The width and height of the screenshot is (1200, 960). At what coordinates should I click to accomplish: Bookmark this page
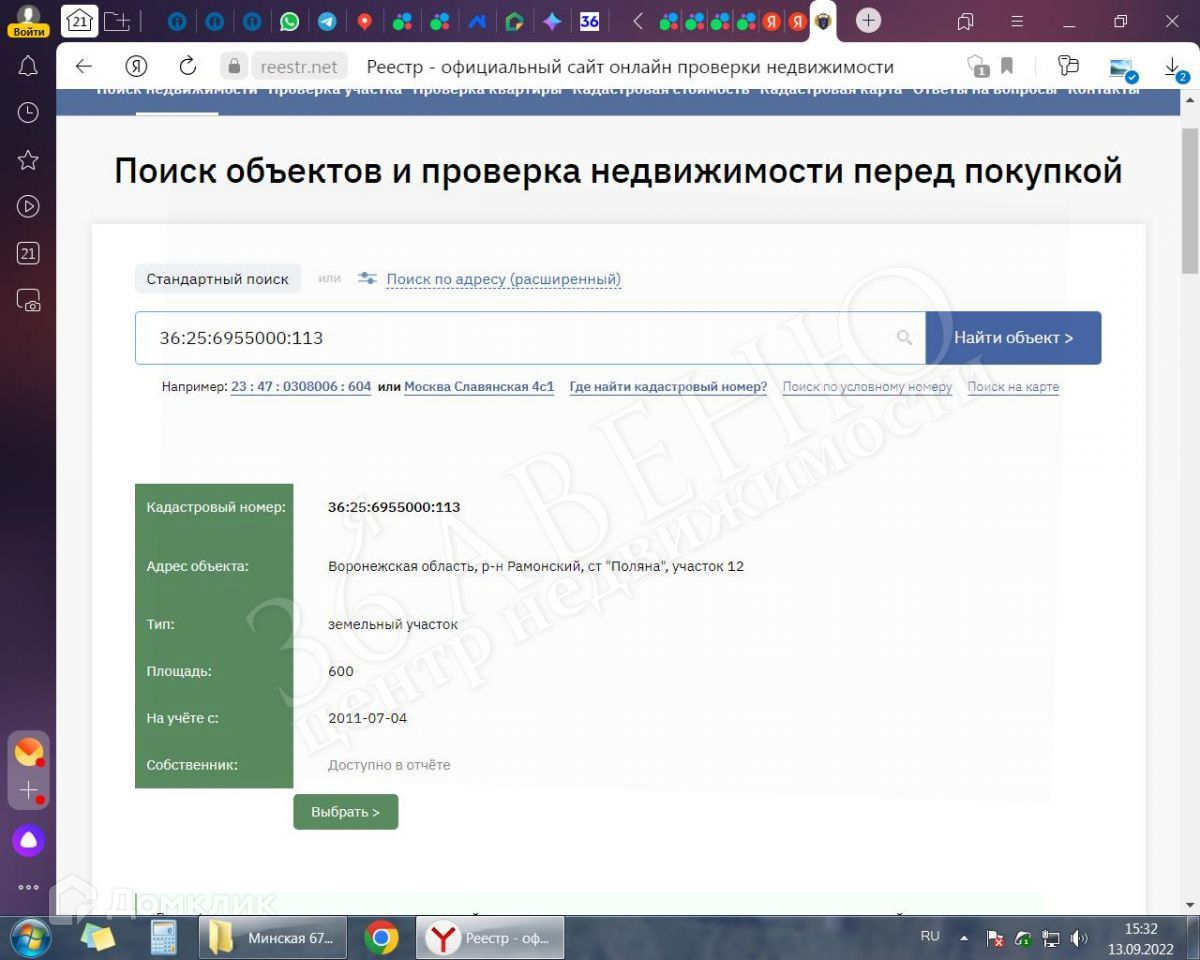[x=1007, y=66]
